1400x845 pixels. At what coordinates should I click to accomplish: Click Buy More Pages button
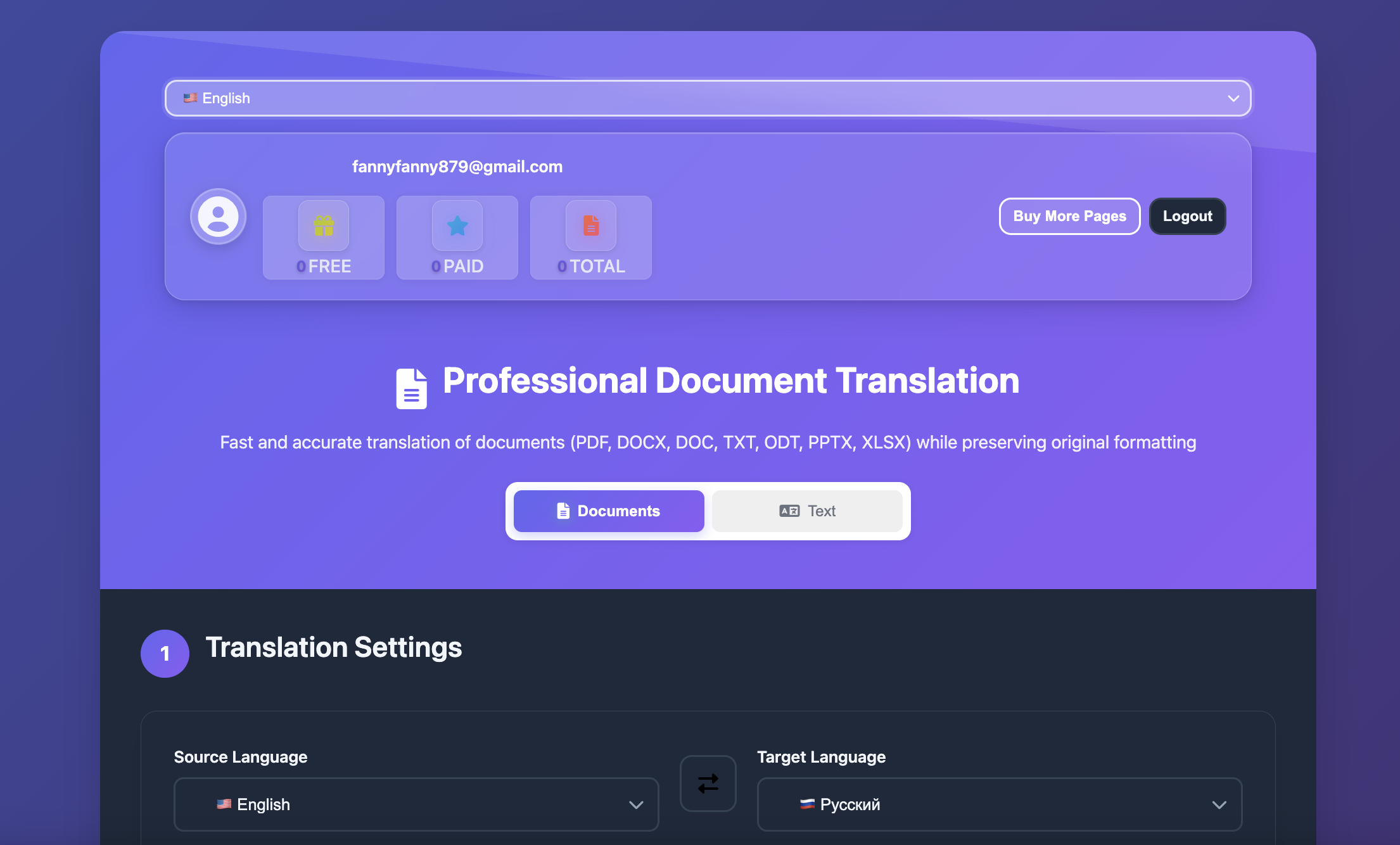point(1069,217)
